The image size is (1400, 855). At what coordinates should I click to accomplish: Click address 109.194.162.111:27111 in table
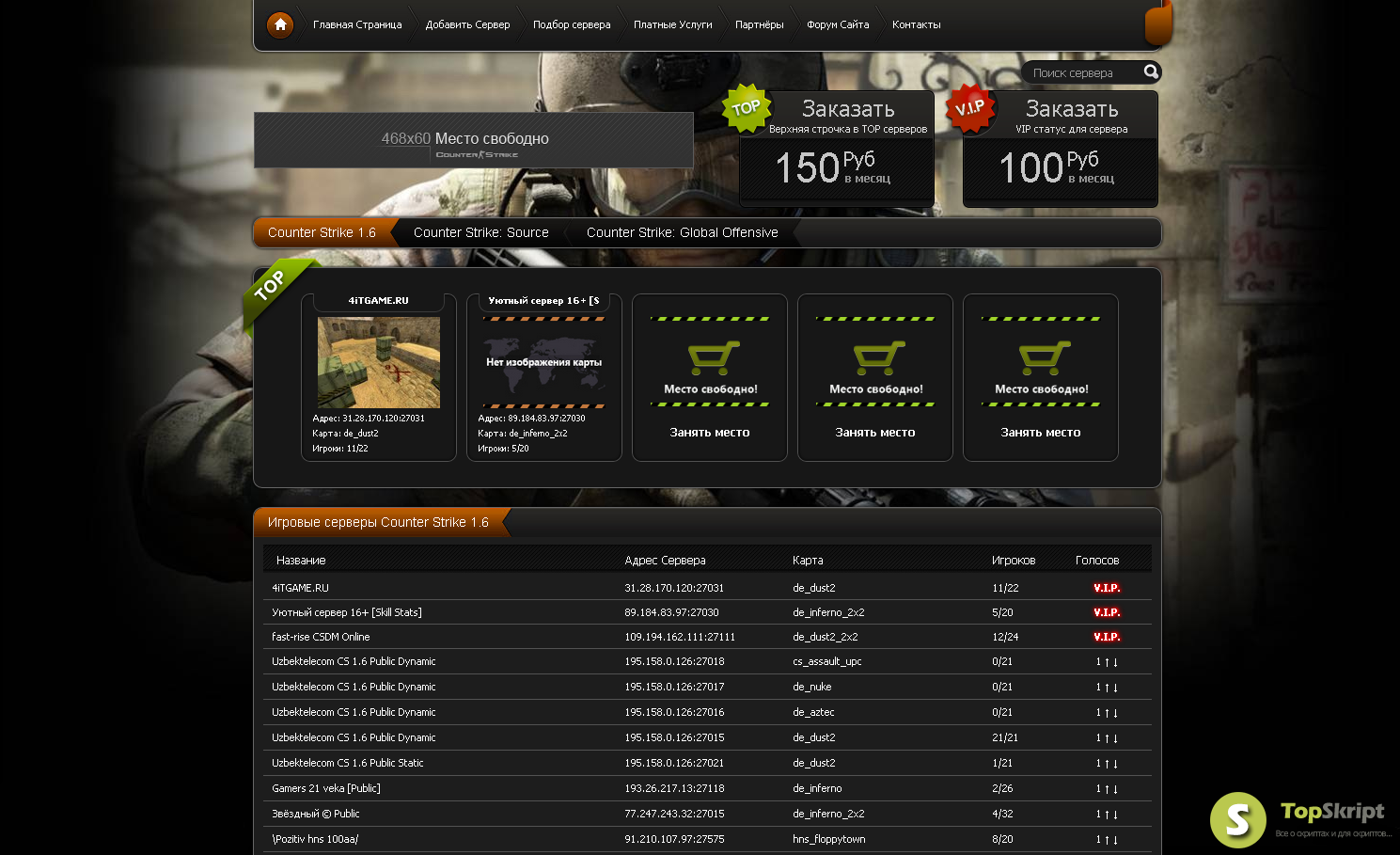680,637
